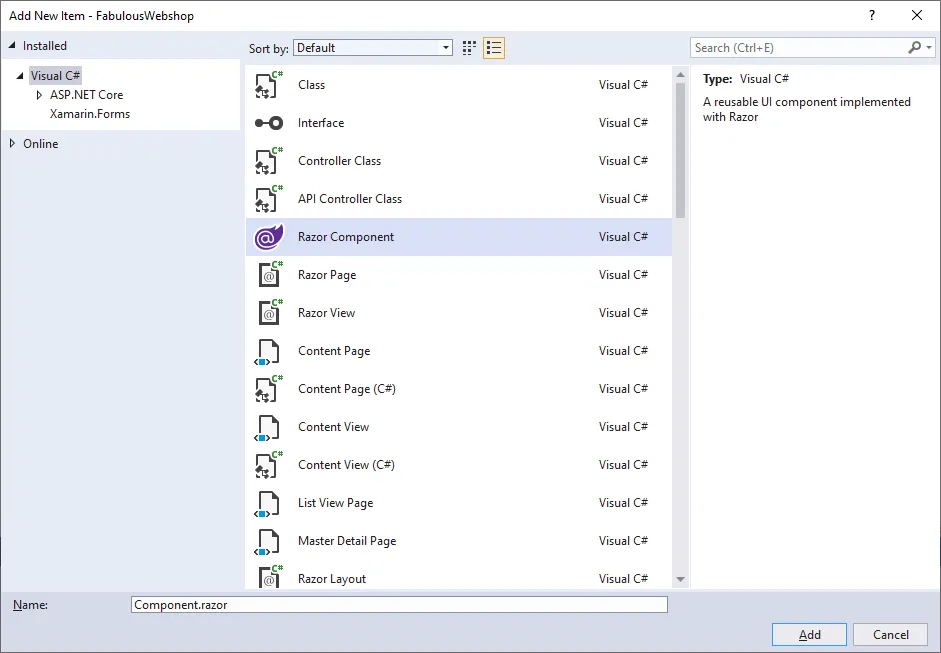Click the template list scrollbar thumb
The width and height of the screenshot is (941, 653).
[680, 150]
